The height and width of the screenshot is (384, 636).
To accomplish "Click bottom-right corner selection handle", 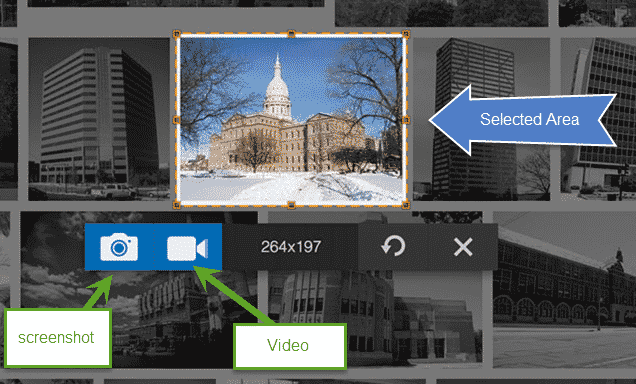I will (x=406, y=205).
